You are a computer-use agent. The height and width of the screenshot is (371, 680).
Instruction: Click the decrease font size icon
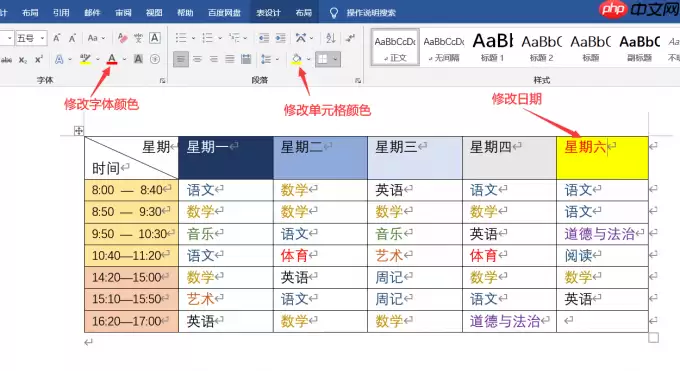(x=72, y=38)
